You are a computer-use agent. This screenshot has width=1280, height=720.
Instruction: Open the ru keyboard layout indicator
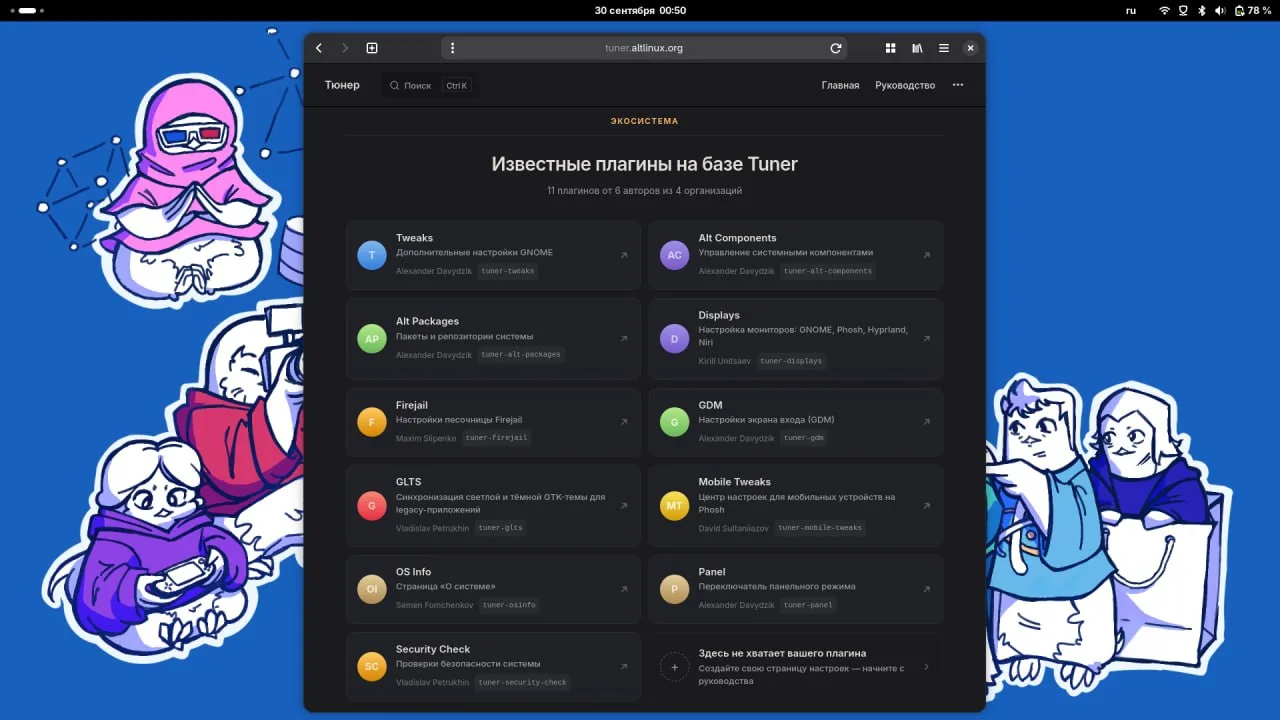tap(1131, 10)
